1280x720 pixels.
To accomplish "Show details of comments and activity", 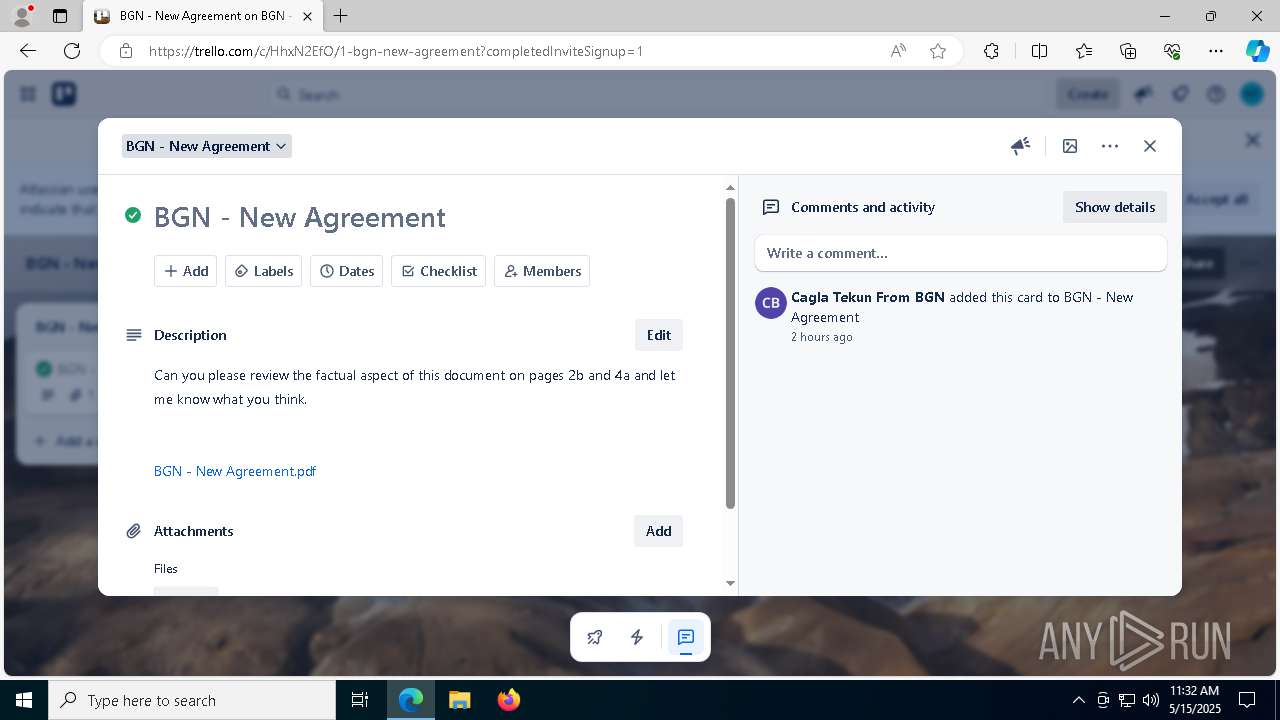I will (1115, 207).
